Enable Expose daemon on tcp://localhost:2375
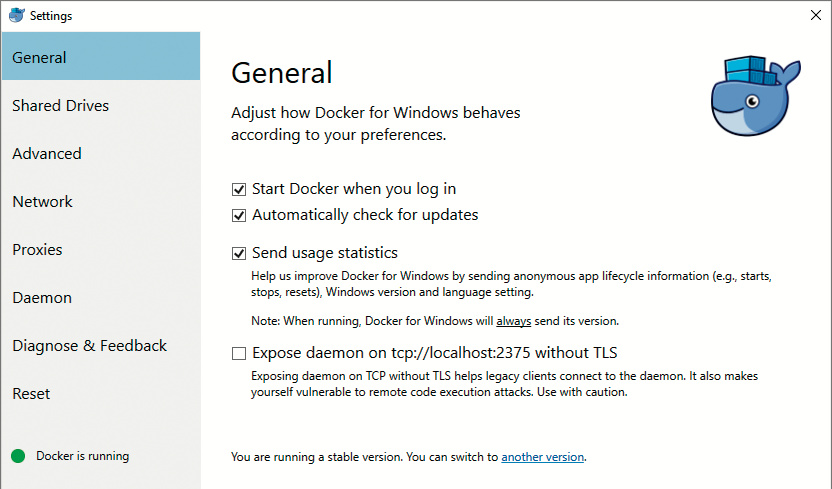The height and width of the screenshot is (489, 832). (x=239, y=352)
